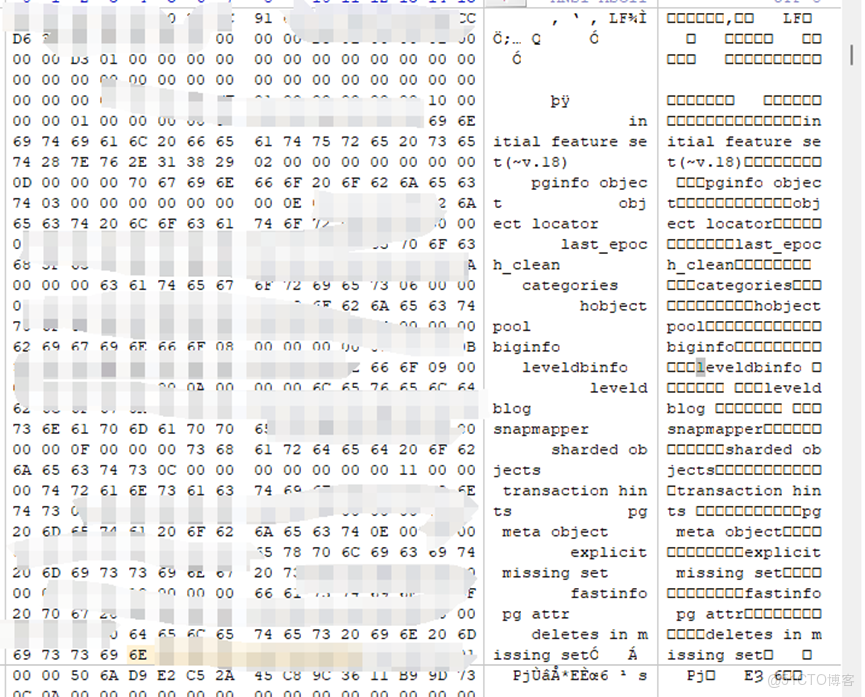
Task: Click 'itial feature se' in the middle ANSI column
Action: pyautogui.click(x=570, y=141)
